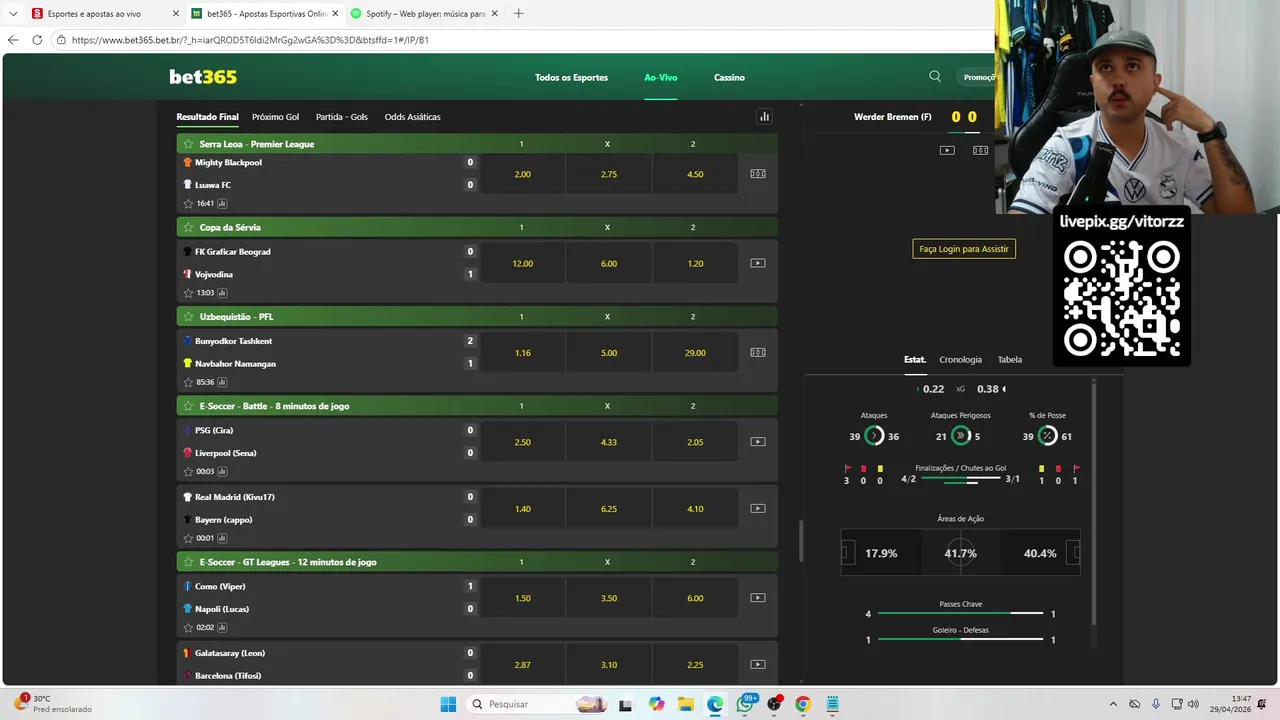Open browser tab list dropdown arrow

pyautogui.click(x=13, y=14)
